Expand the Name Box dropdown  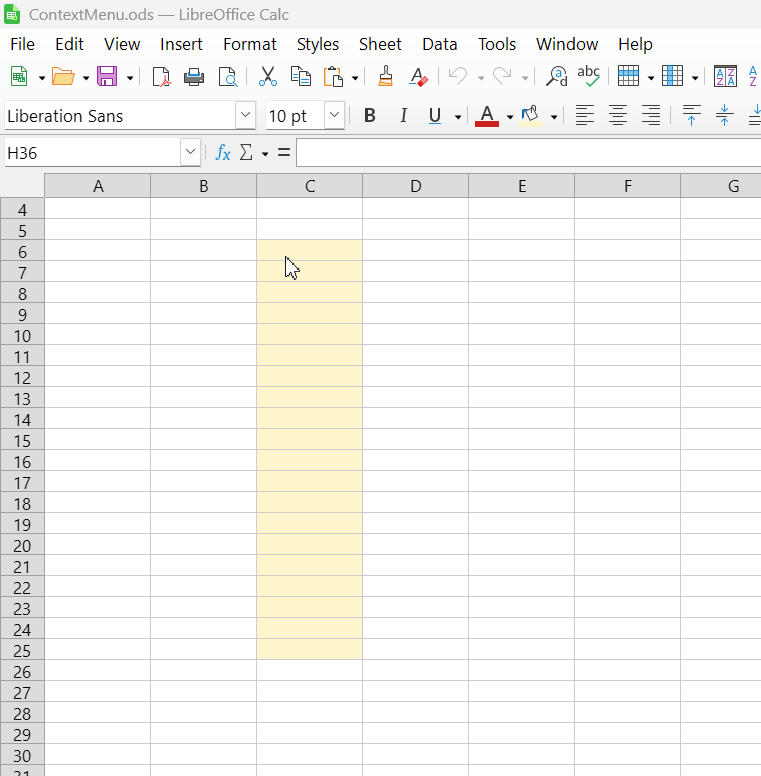click(x=190, y=153)
